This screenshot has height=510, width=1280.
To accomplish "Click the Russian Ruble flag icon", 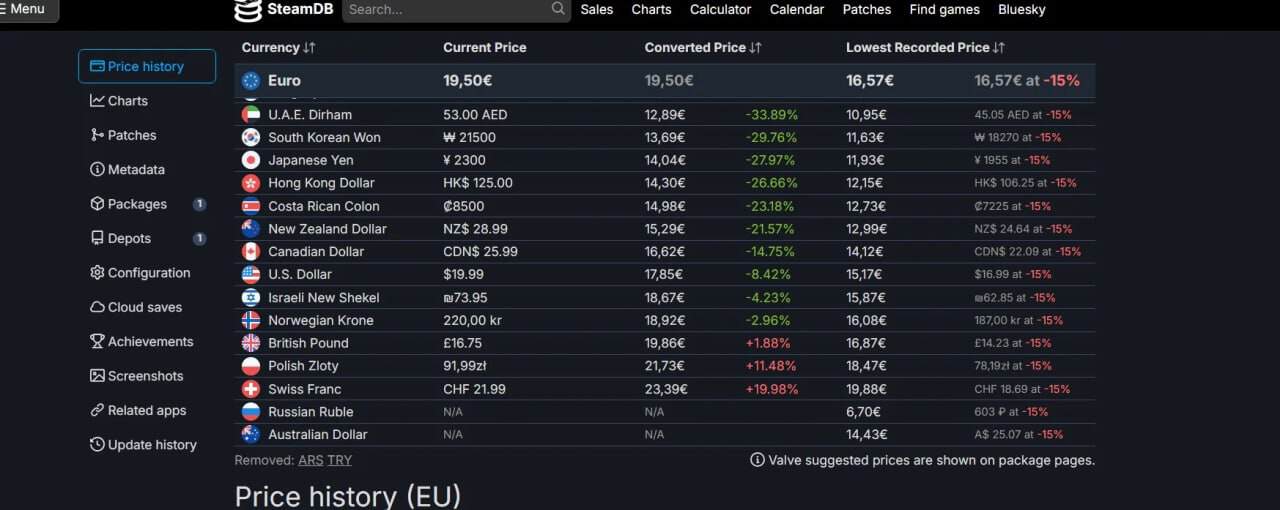I will tap(251, 412).
